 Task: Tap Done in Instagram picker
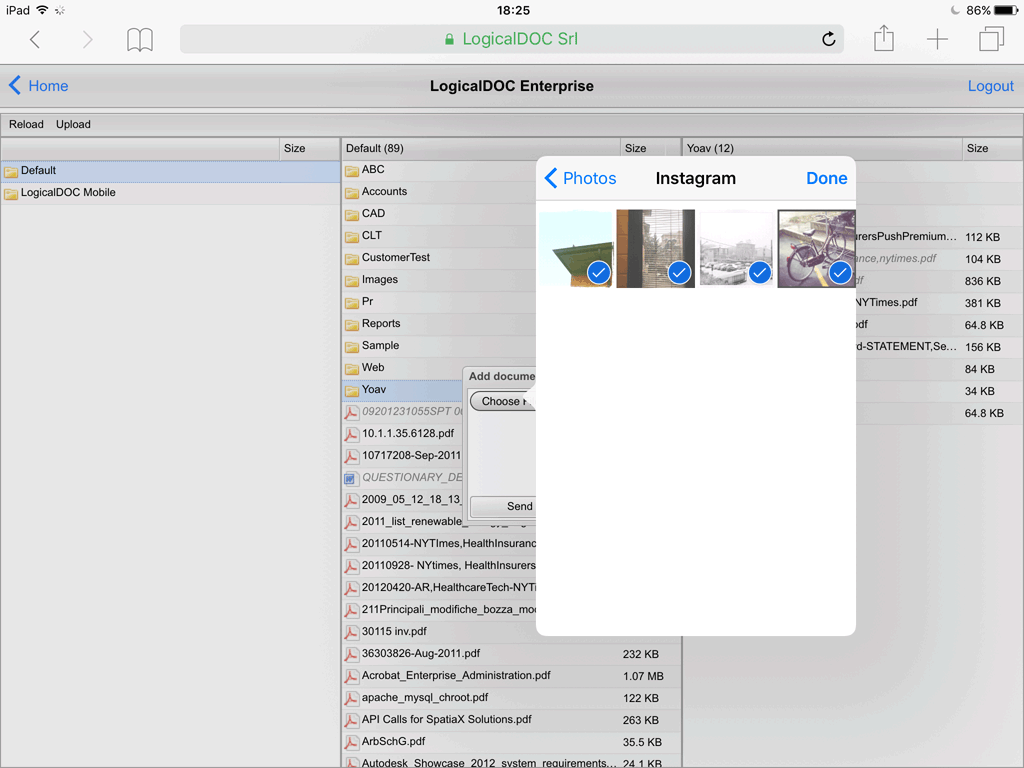(826, 178)
